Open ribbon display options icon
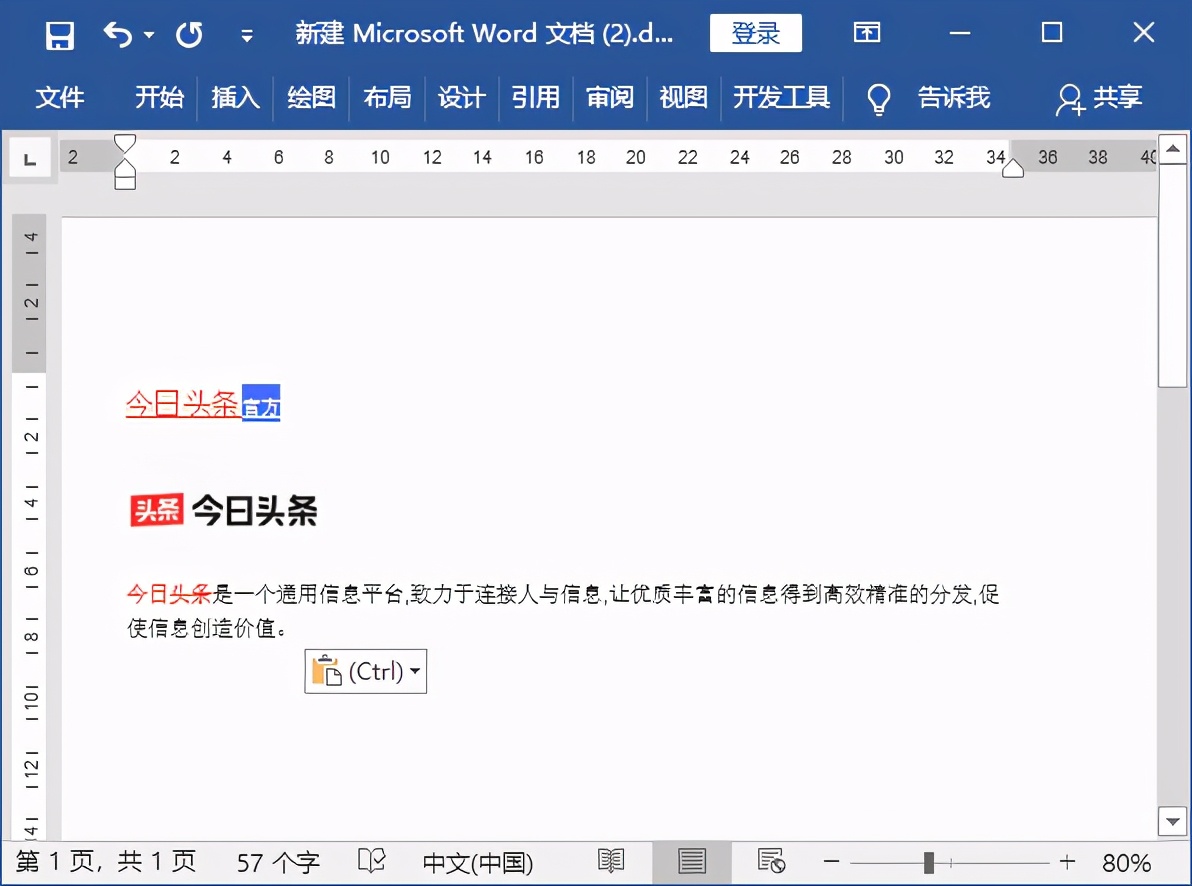The image size is (1192, 886). pos(867,33)
